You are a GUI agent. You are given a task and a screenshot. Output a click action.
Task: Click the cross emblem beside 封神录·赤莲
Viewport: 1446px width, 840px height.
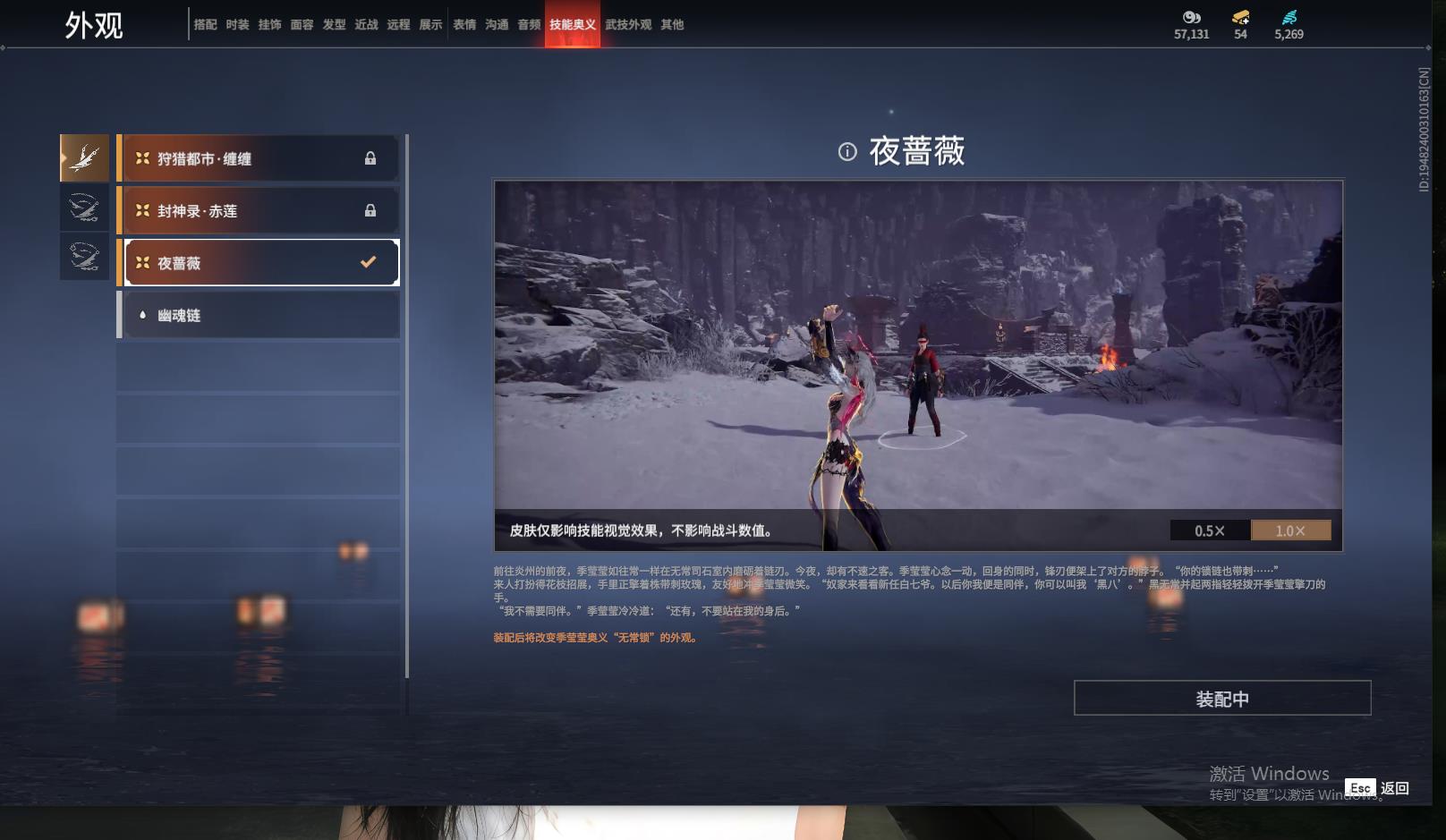tap(142, 210)
